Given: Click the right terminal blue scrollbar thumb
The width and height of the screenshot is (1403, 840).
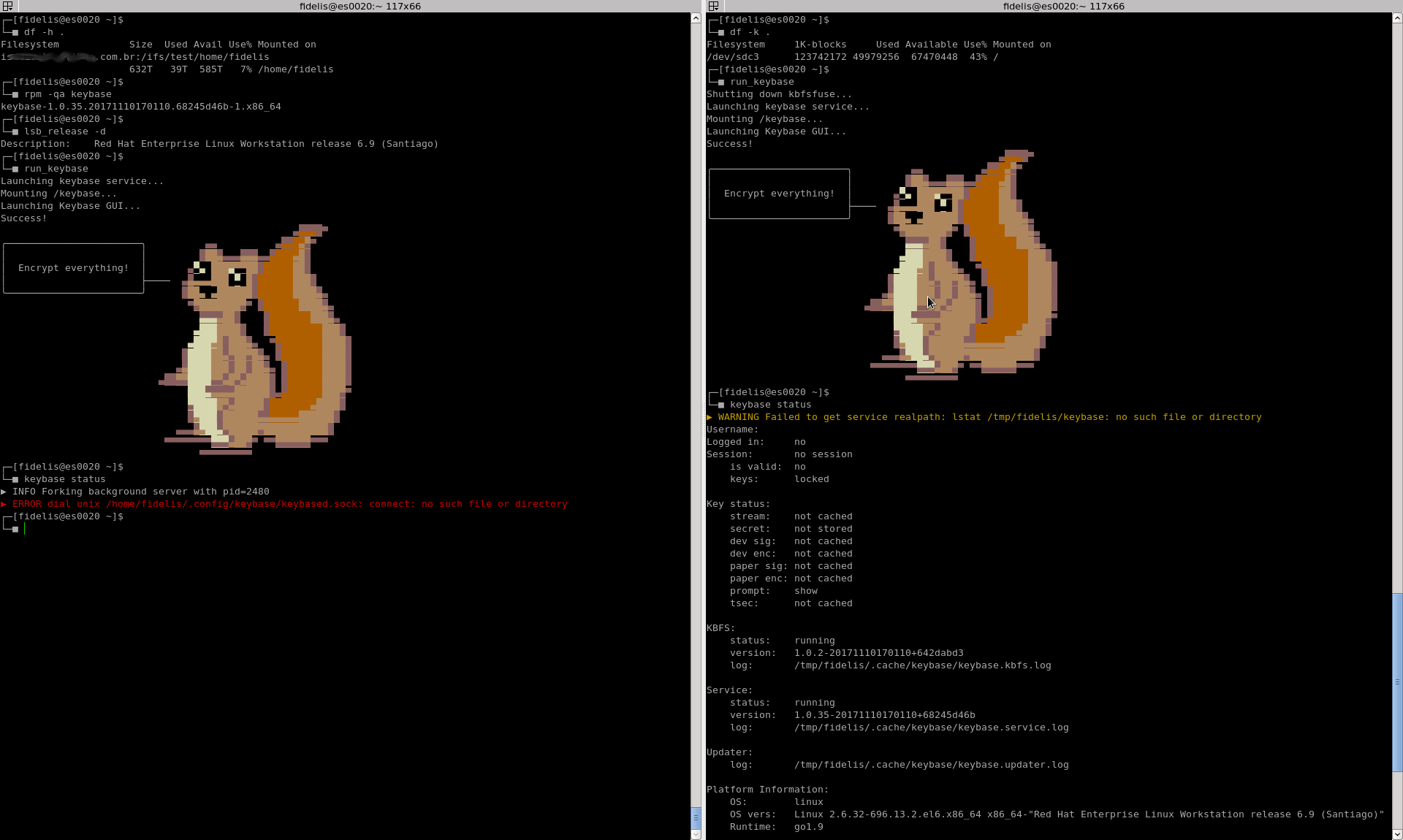Looking at the screenshot, I should (1397, 682).
